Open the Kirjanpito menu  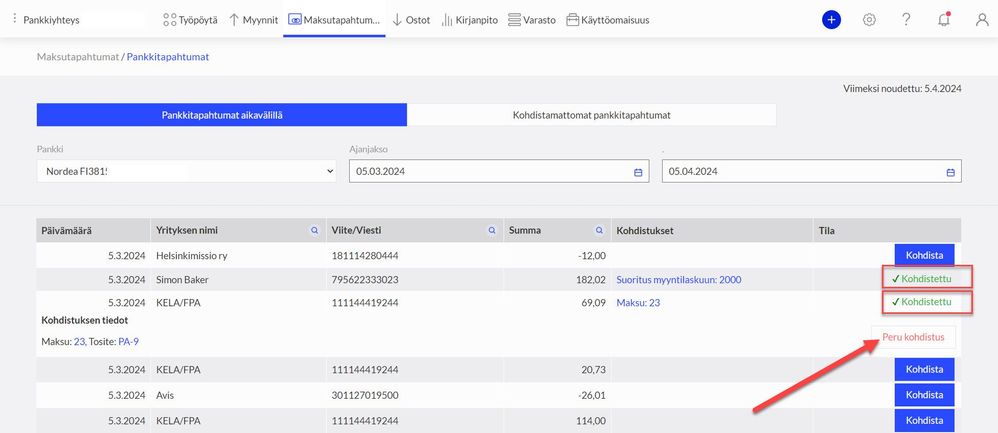tap(470, 20)
